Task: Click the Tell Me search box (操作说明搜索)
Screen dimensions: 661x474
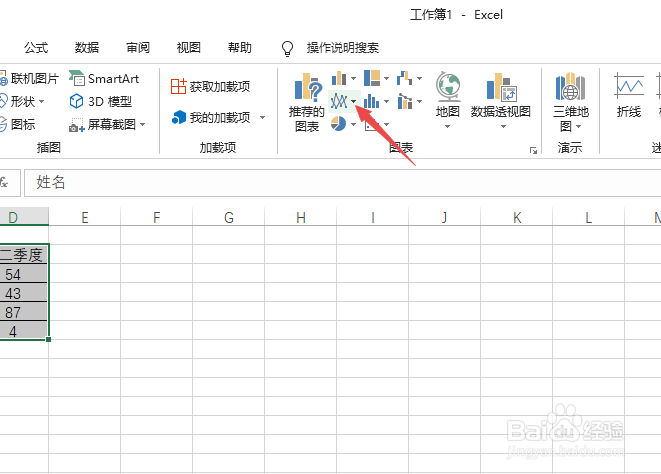Action: (x=343, y=48)
